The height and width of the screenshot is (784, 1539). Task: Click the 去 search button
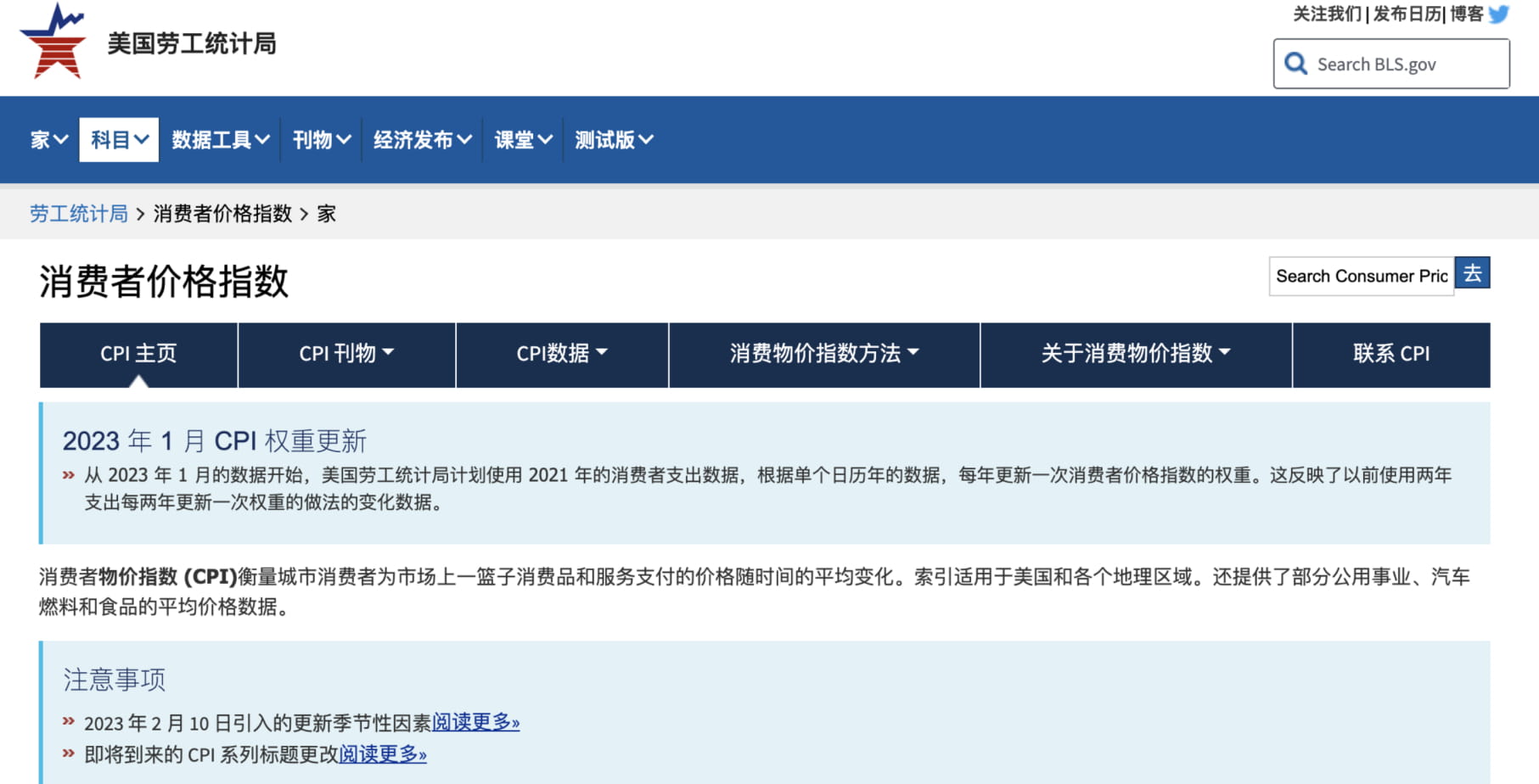[x=1474, y=272]
